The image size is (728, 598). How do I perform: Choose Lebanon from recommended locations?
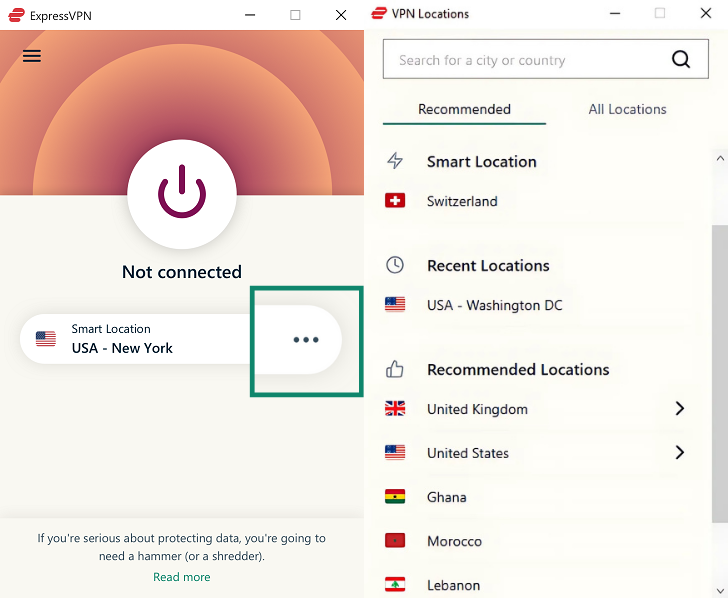(x=453, y=585)
